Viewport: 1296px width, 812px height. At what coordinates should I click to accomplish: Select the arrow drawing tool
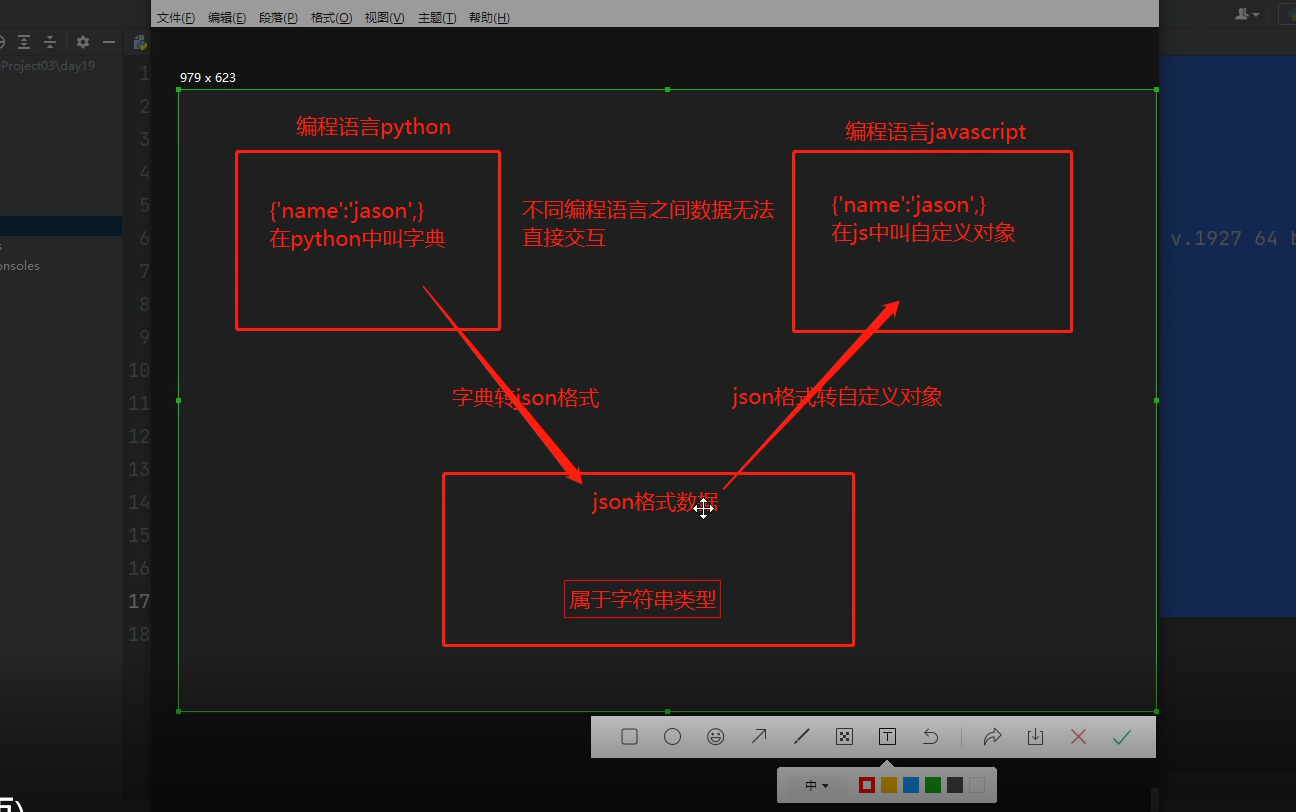tap(758, 737)
